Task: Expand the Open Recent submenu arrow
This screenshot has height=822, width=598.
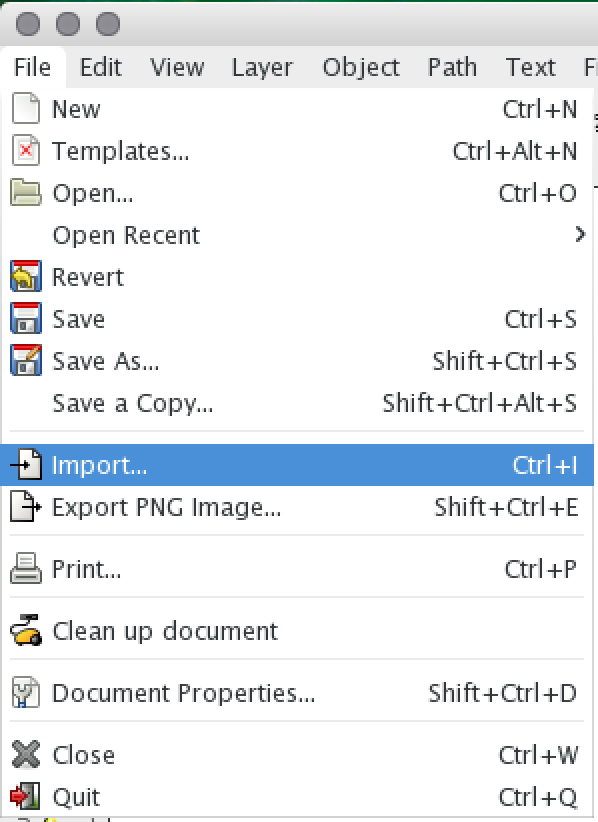Action: [x=580, y=234]
